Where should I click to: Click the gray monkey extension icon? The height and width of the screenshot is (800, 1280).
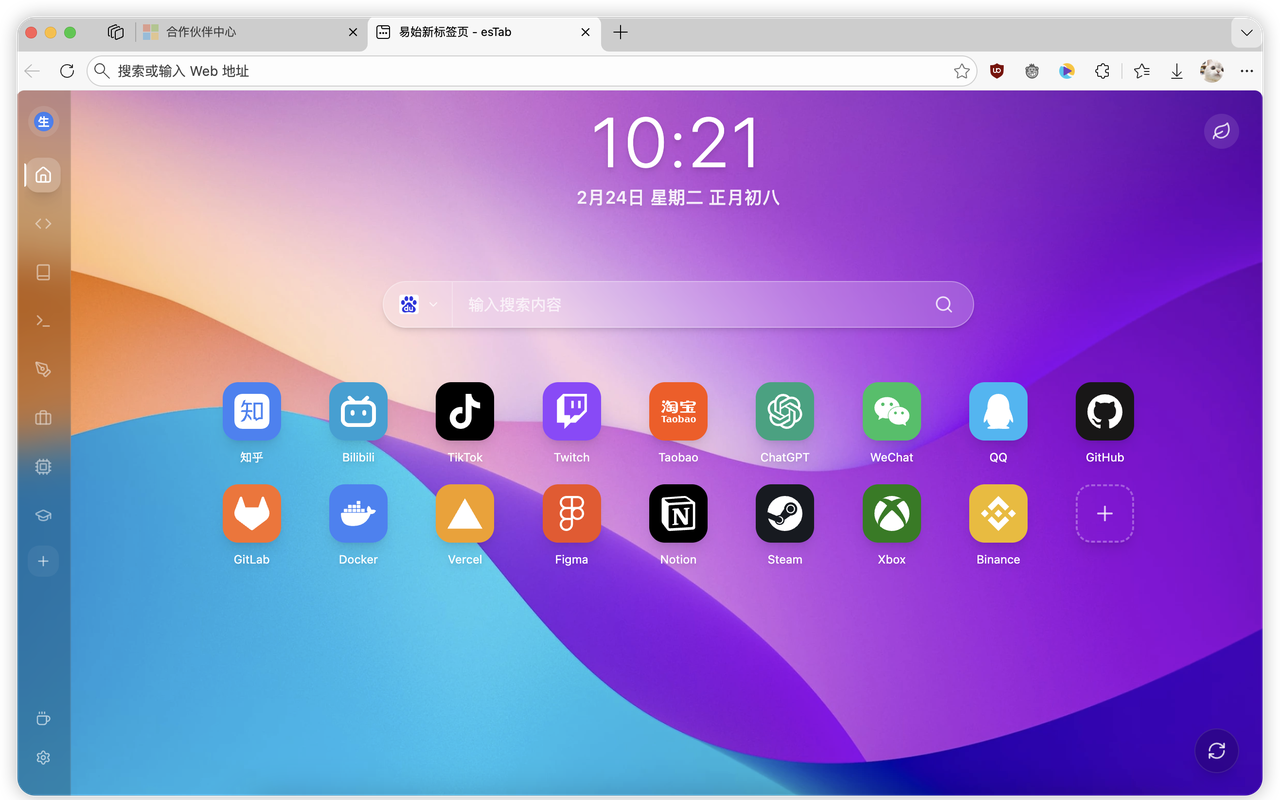[1032, 71]
